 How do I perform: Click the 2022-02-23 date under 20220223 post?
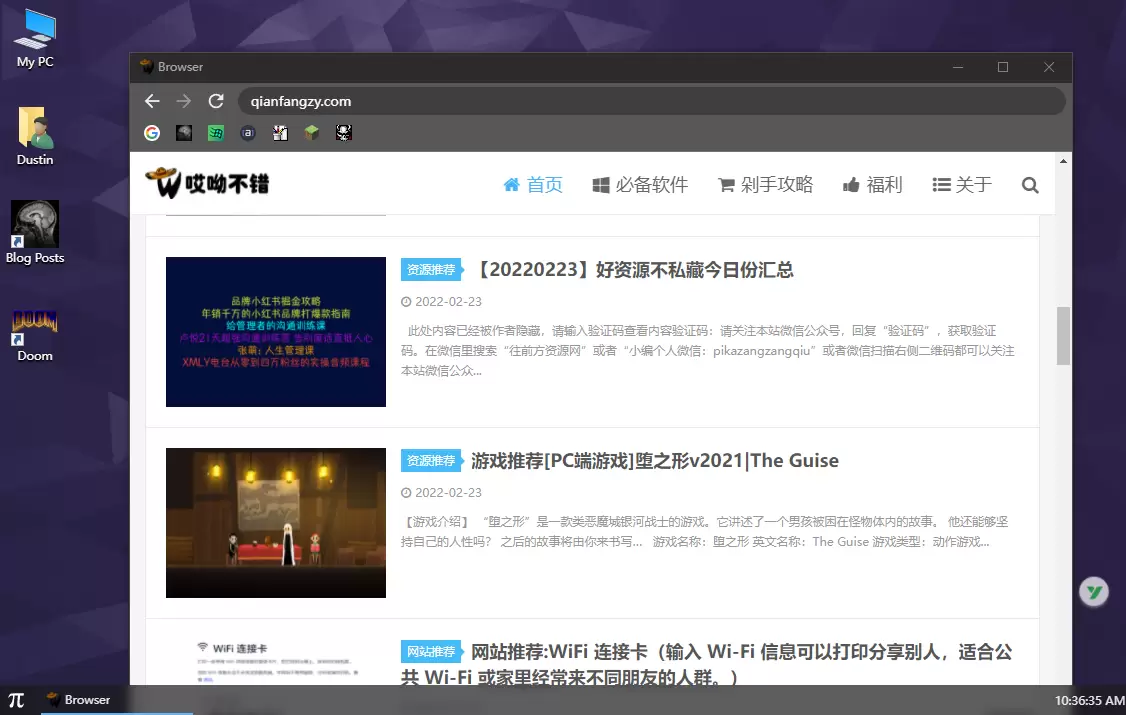442,302
